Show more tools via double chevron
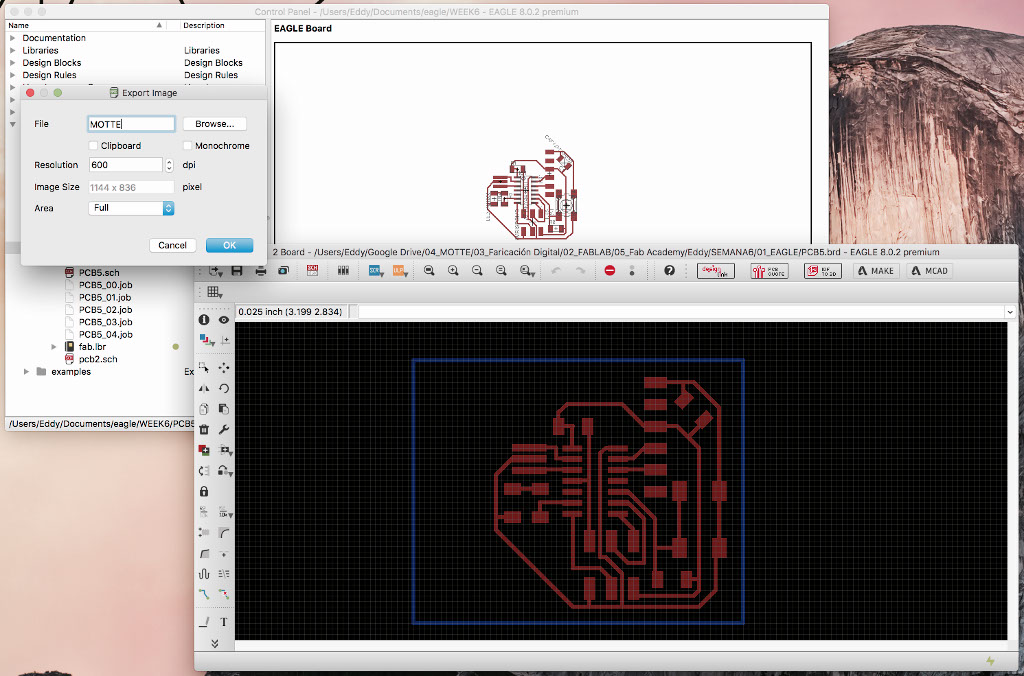Viewport: 1024px width, 676px height. coord(214,643)
